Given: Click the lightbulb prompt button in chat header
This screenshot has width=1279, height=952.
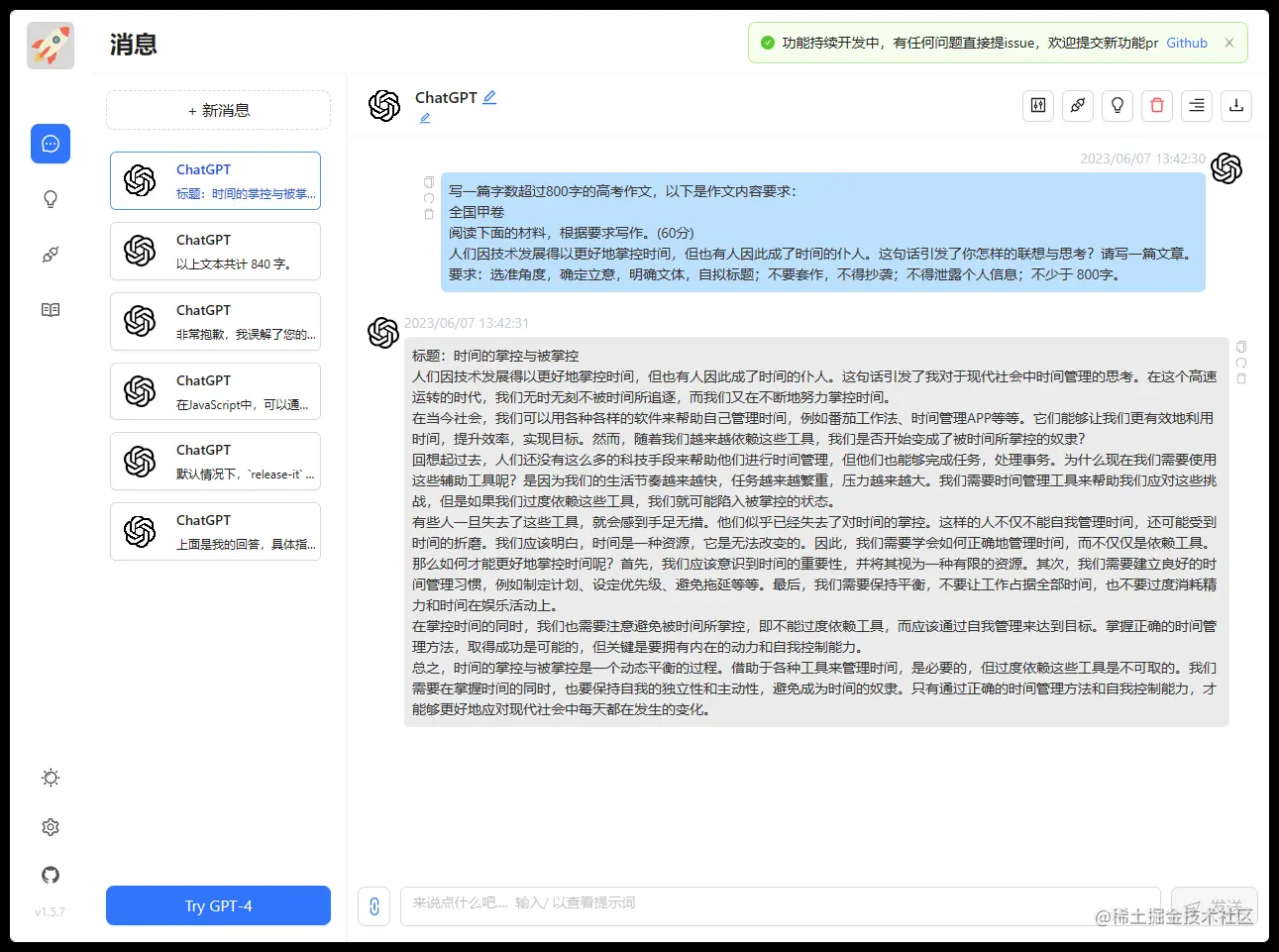Looking at the screenshot, I should 1118,105.
